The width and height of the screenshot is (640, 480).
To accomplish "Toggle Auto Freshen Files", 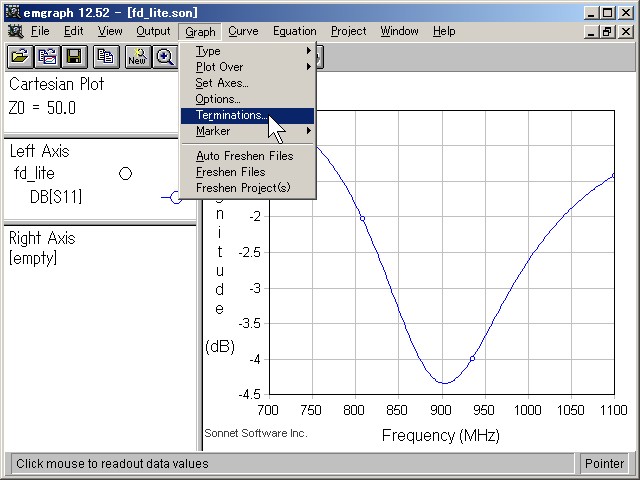I will 248,156.
